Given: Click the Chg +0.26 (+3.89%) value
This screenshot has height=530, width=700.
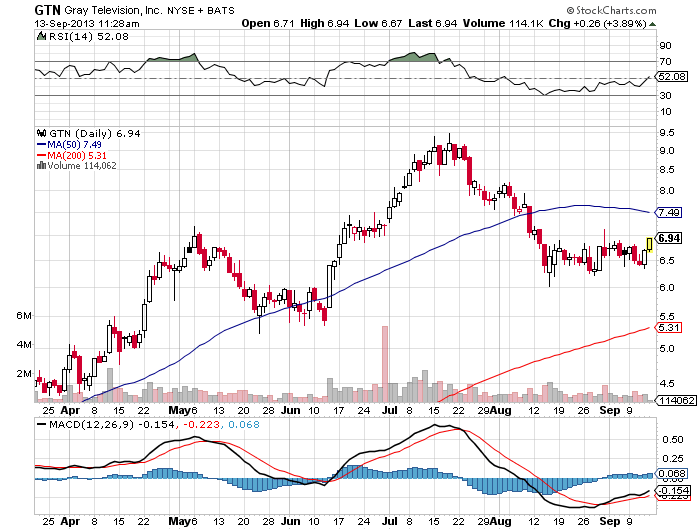Looking at the screenshot, I should click(x=597, y=23).
